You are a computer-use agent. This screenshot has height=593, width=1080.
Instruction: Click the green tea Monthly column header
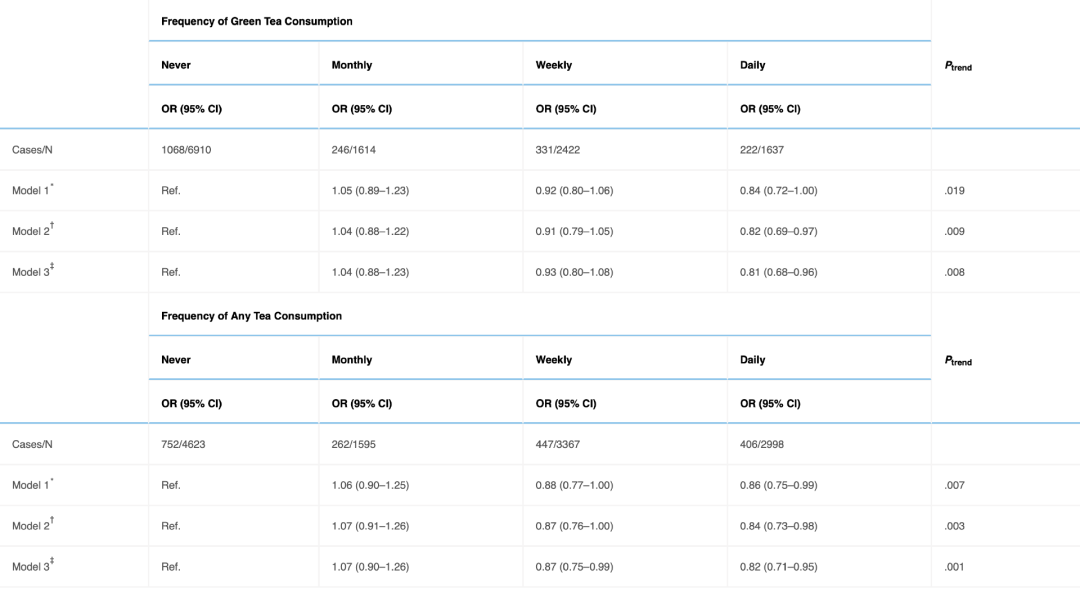[x=351, y=65]
